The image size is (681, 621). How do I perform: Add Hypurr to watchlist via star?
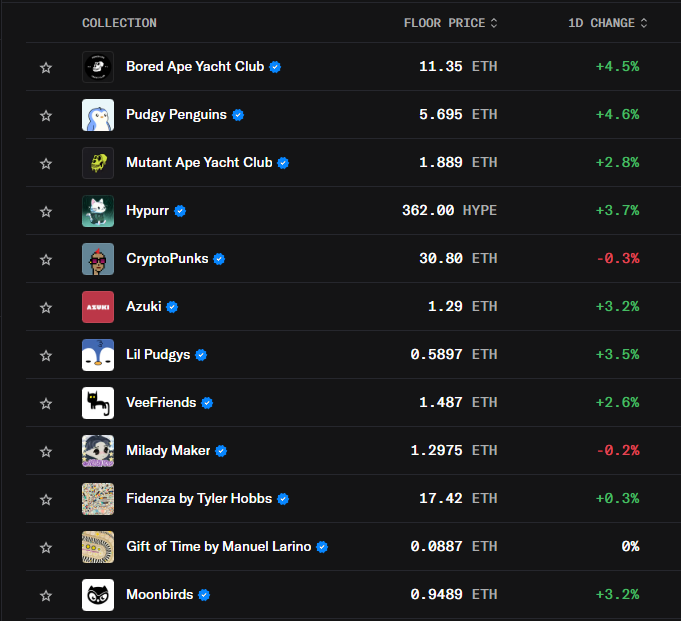[46, 211]
